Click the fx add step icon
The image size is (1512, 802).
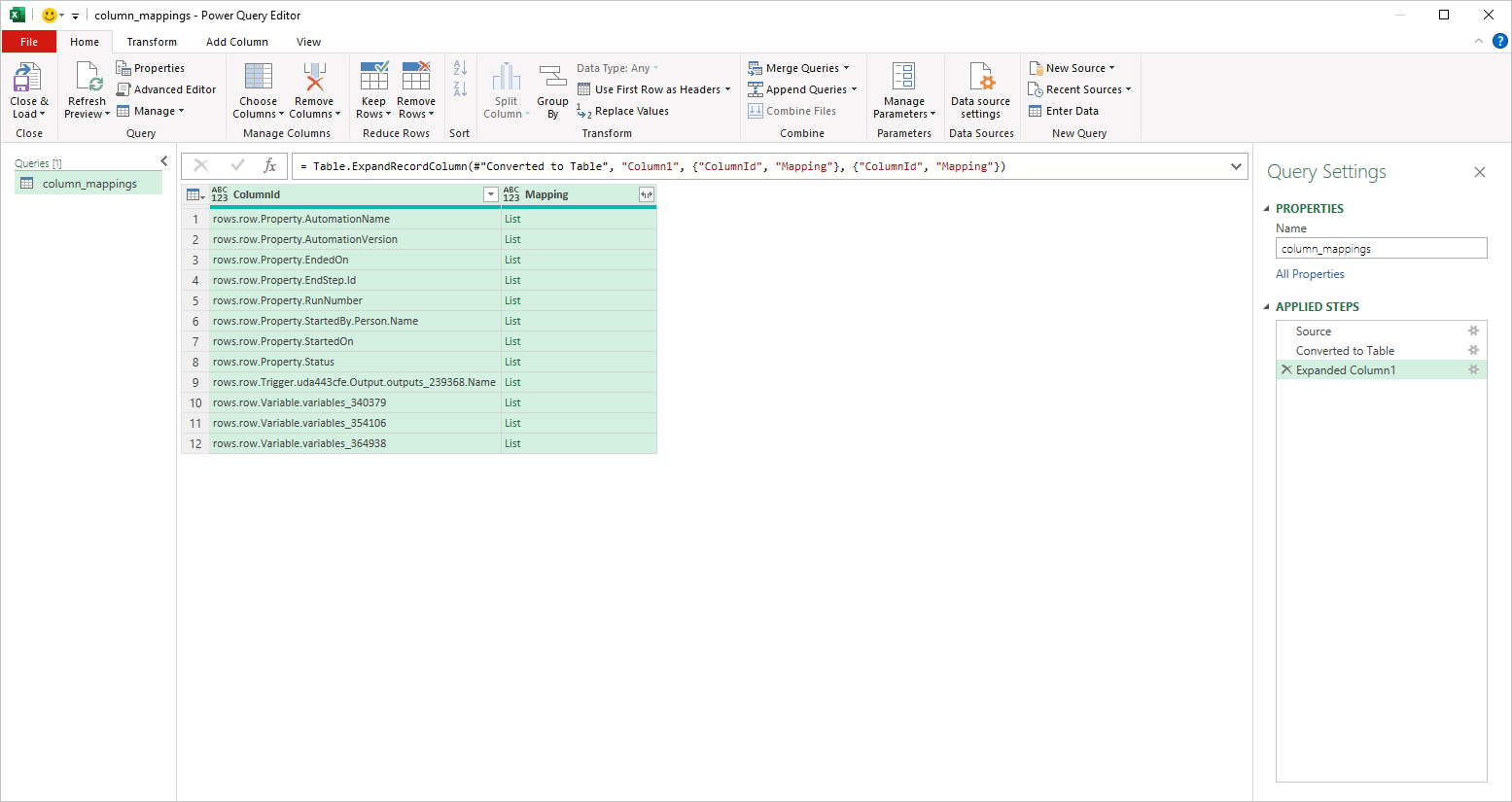point(269,166)
